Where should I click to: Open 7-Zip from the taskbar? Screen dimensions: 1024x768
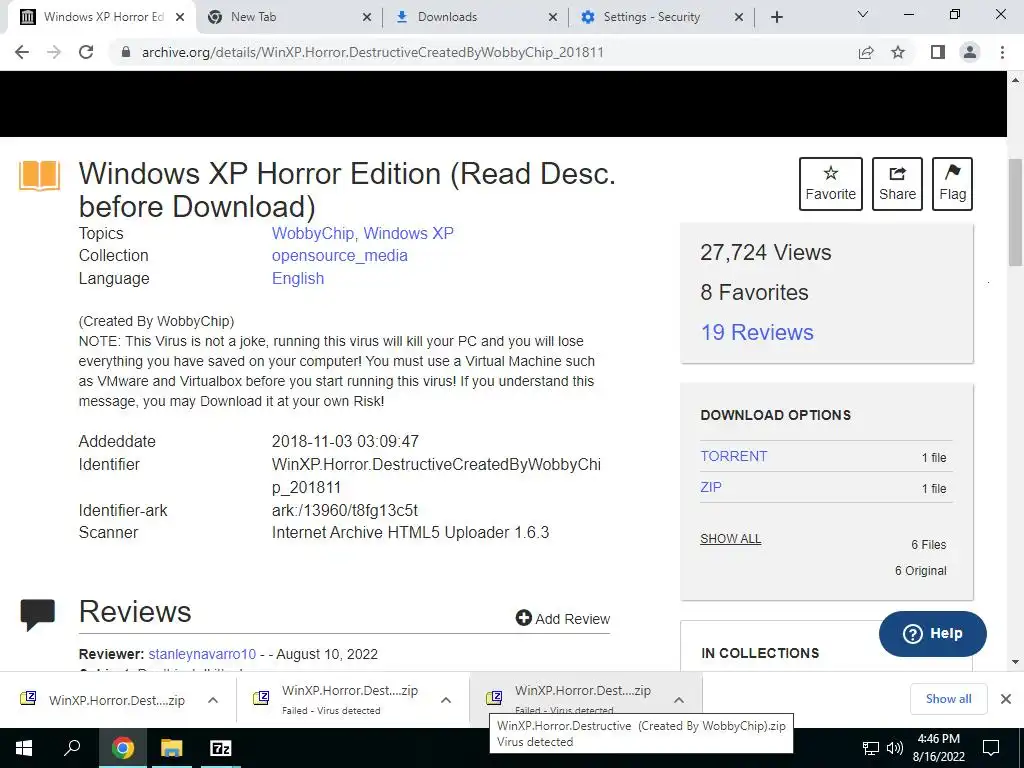(220, 748)
